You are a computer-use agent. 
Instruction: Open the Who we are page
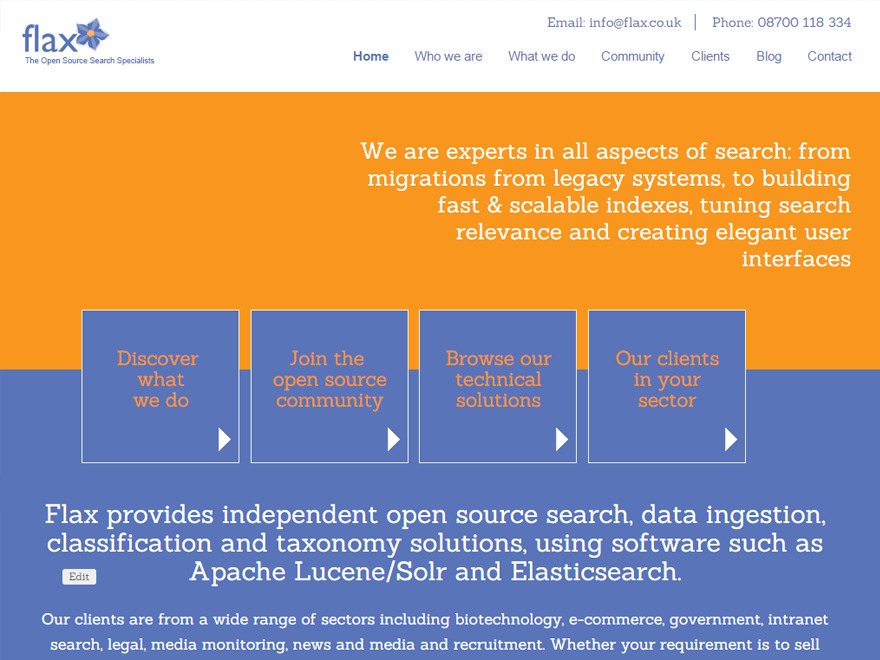pyautogui.click(x=448, y=56)
